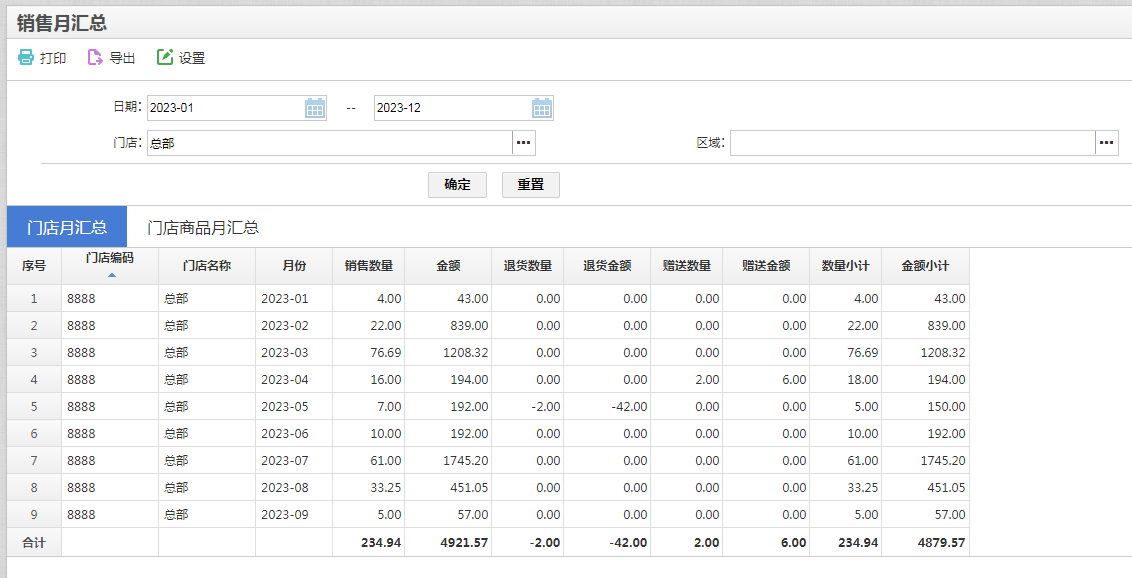Click row number 5 in 序号 column

point(34,407)
